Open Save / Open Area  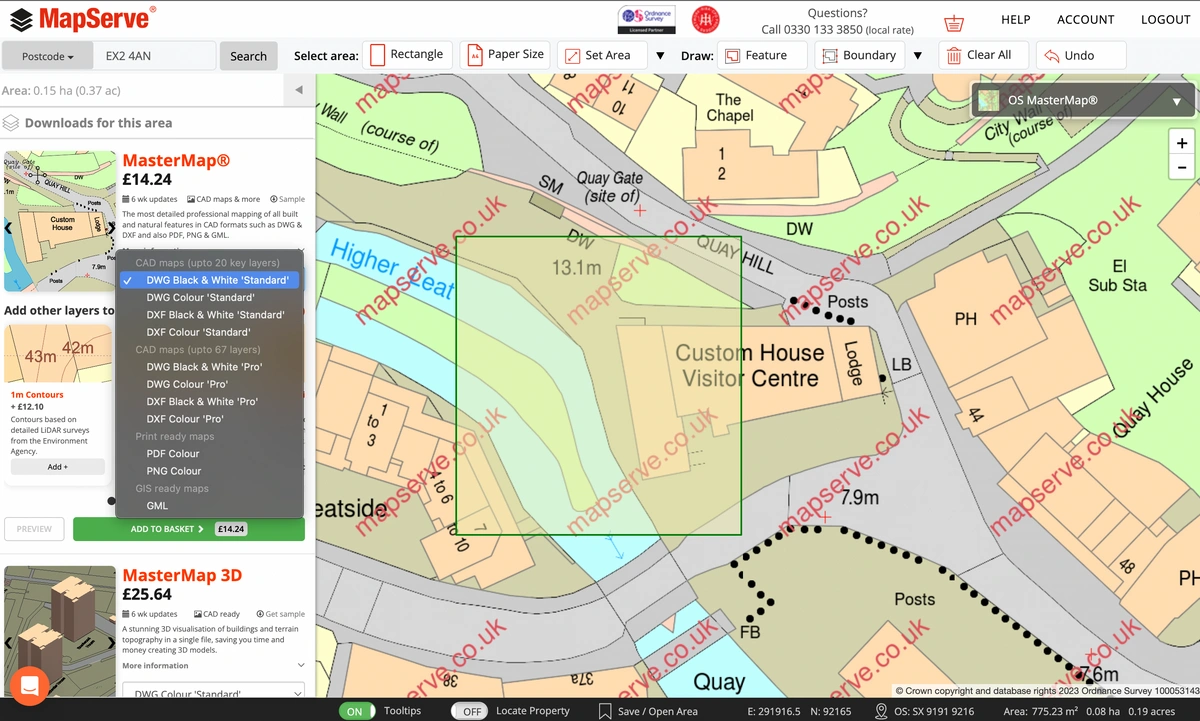click(647, 711)
